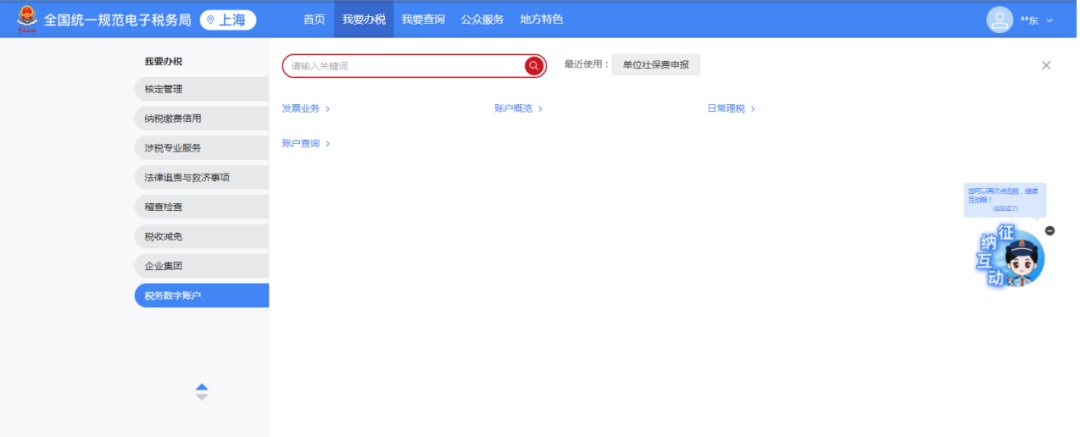
Task: Click recently used 单位社保费申报 button
Action: coord(656,65)
